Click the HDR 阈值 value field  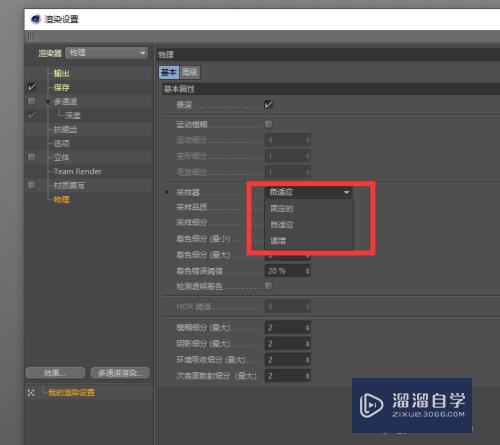pyautogui.click(x=285, y=307)
